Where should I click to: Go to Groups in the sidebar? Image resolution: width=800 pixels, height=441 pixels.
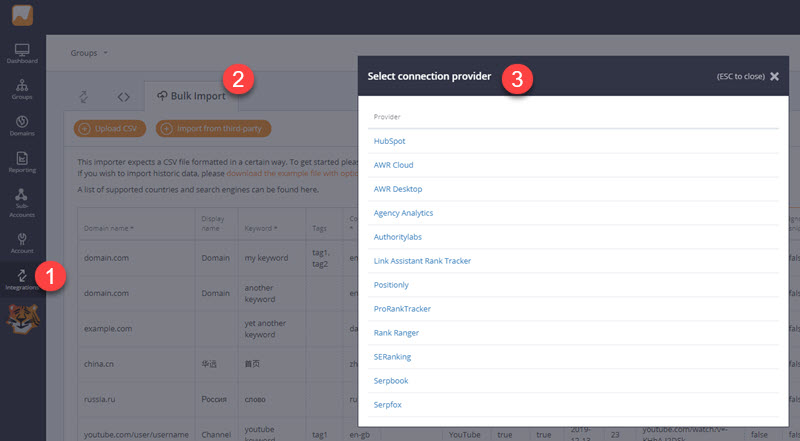click(22, 89)
